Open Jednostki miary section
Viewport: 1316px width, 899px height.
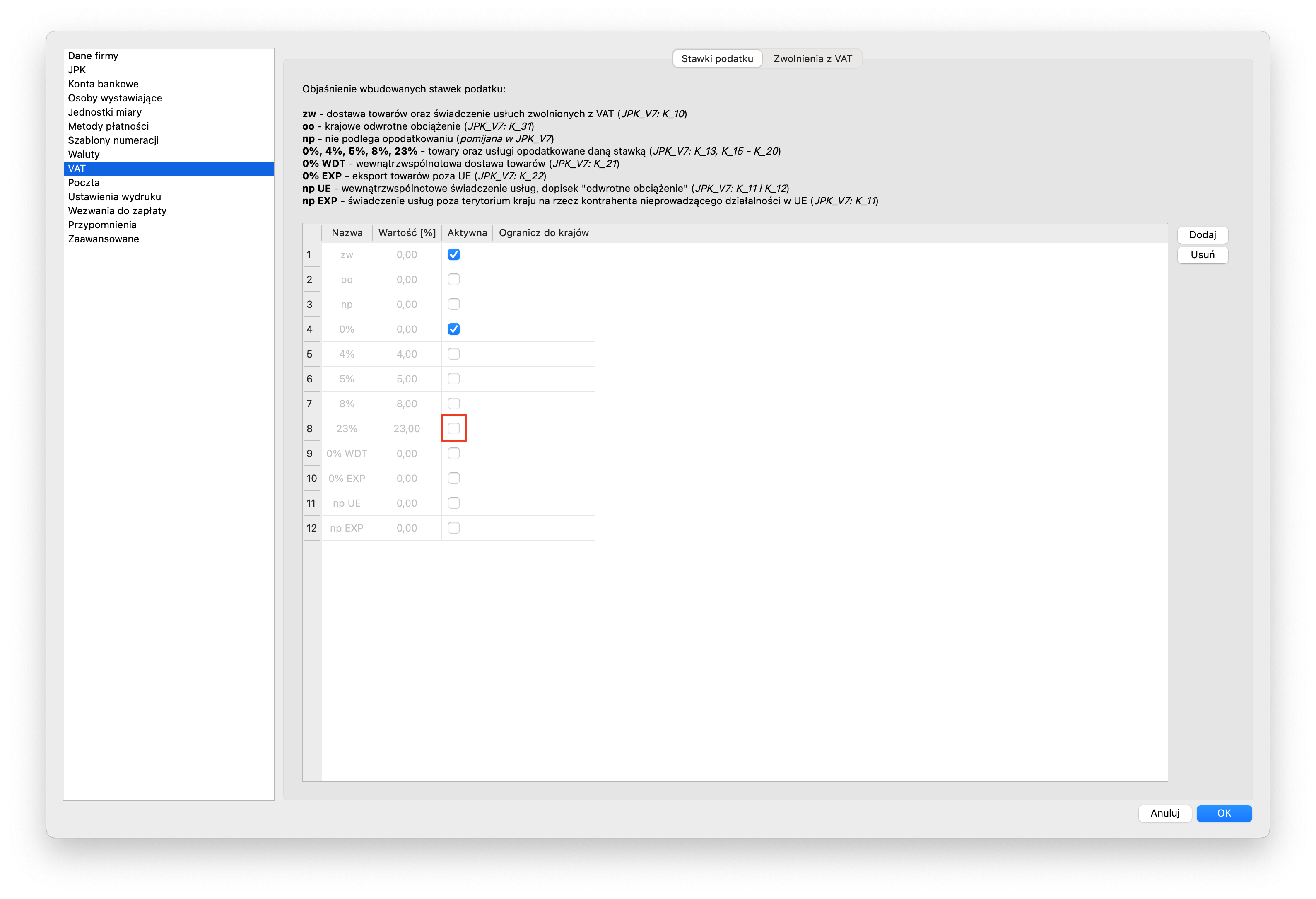coord(169,113)
